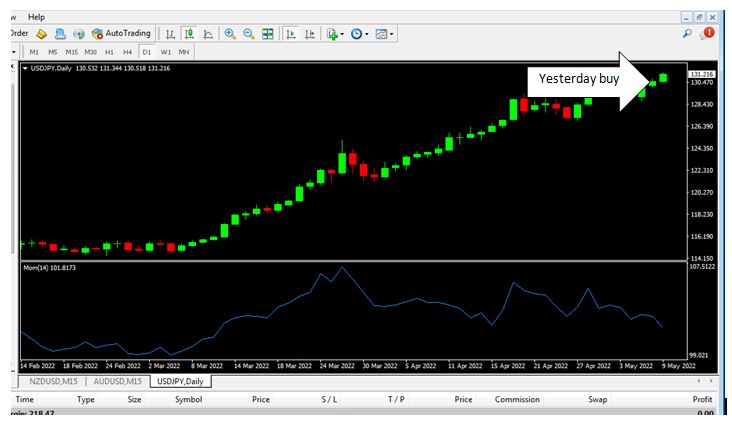Select the MN timeframe
The height and width of the screenshot is (423, 732).
click(184, 52)
